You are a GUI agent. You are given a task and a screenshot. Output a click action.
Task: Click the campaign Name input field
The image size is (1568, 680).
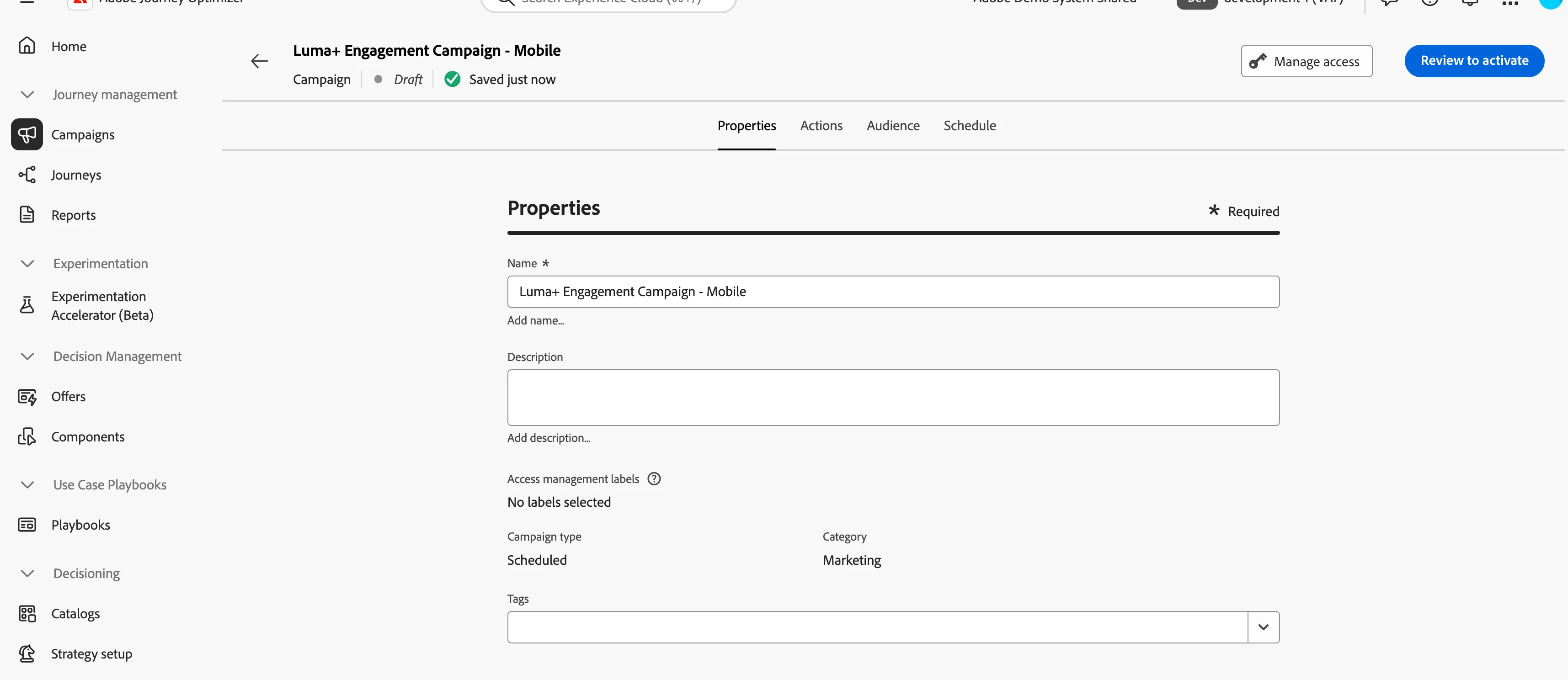click(x=893, y=292)
